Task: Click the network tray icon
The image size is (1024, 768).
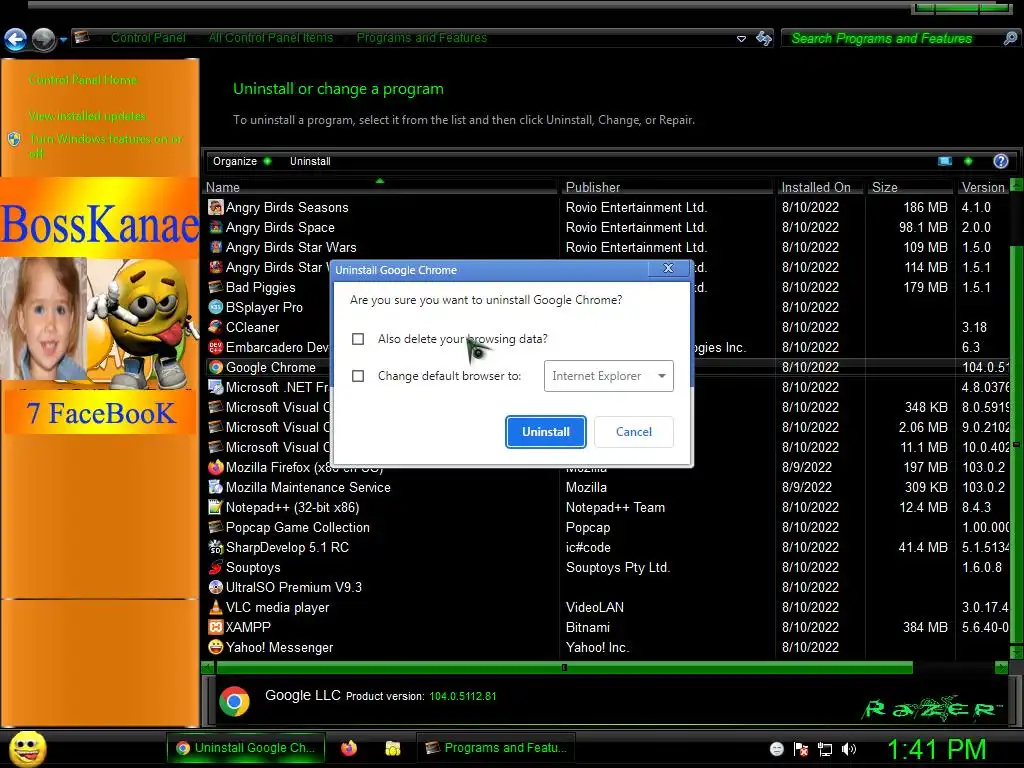Action: (x=825, y=749)
